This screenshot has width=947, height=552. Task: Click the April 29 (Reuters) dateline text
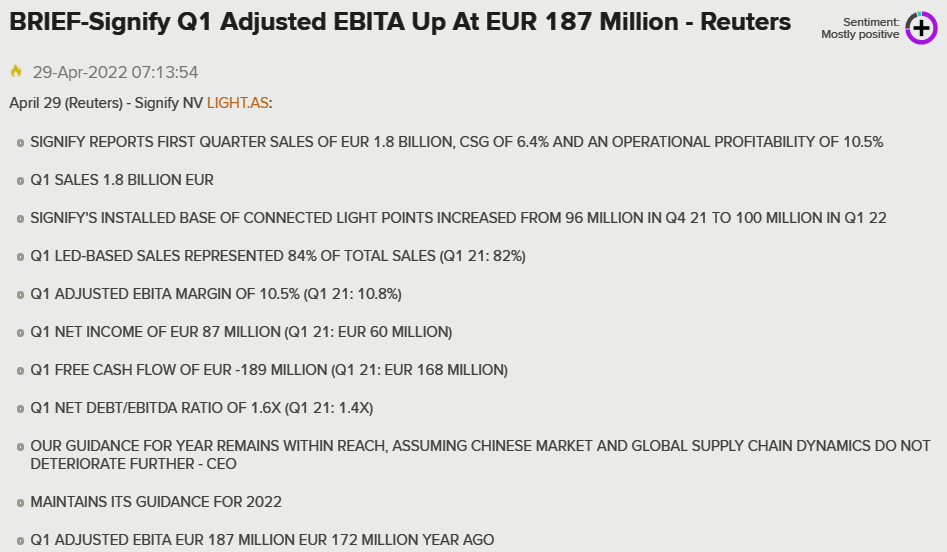(66, 103)
